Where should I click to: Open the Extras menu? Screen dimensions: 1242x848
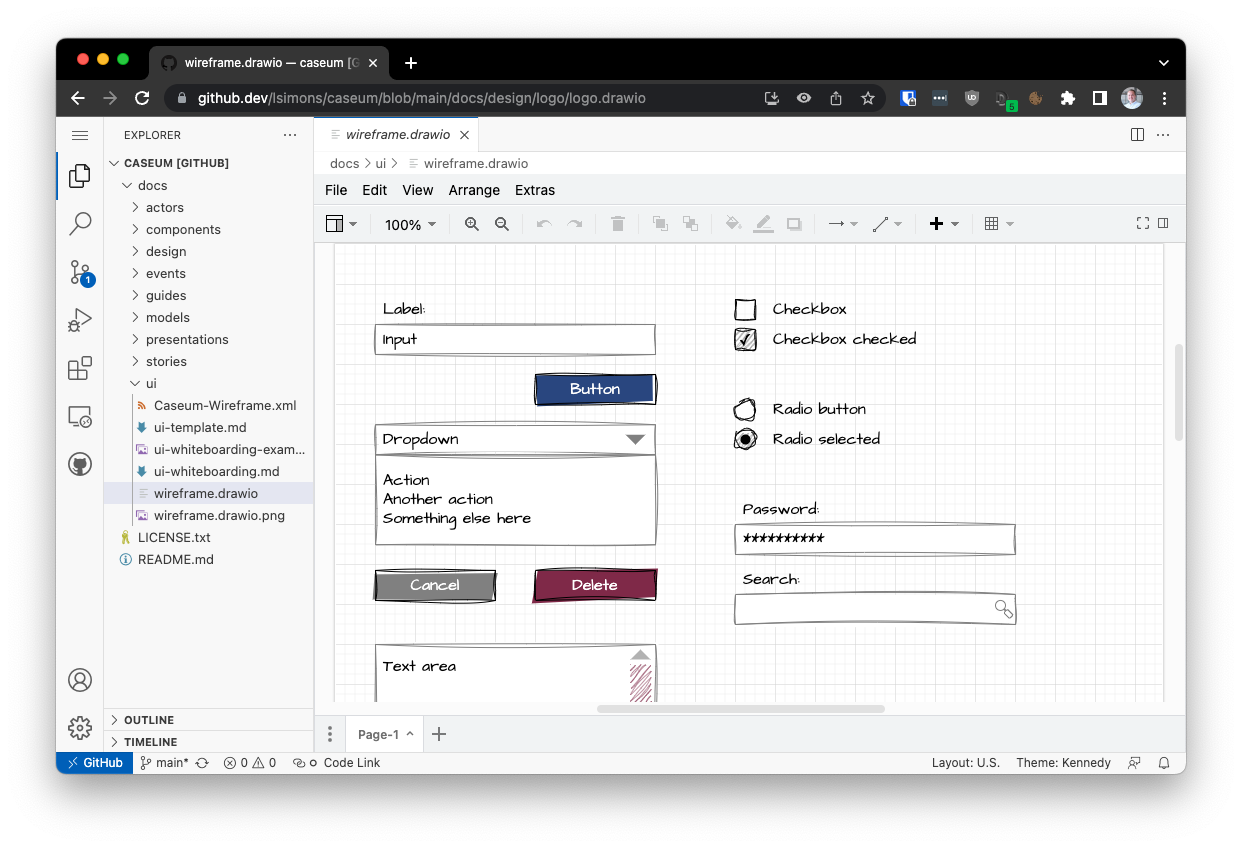click(x=535, y=190)
